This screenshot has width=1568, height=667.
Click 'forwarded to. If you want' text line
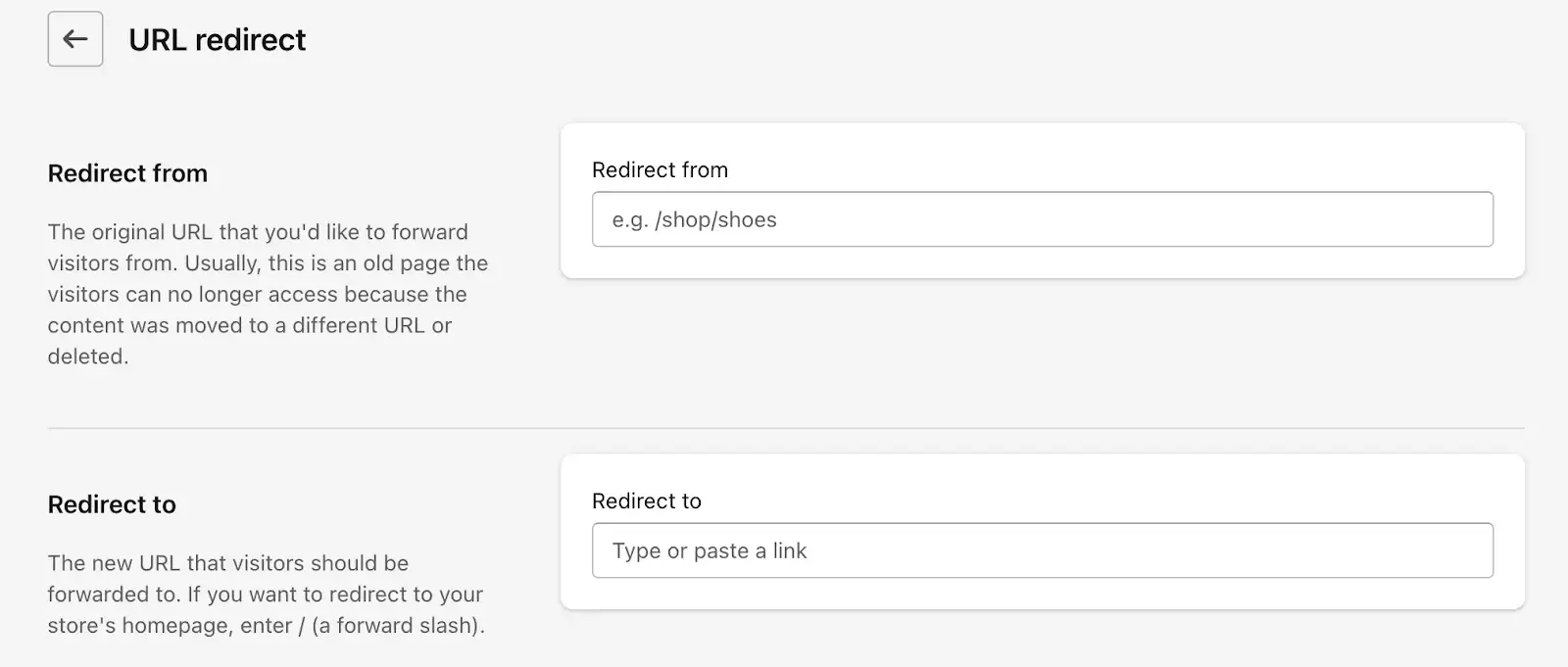[x=265, y=595]
